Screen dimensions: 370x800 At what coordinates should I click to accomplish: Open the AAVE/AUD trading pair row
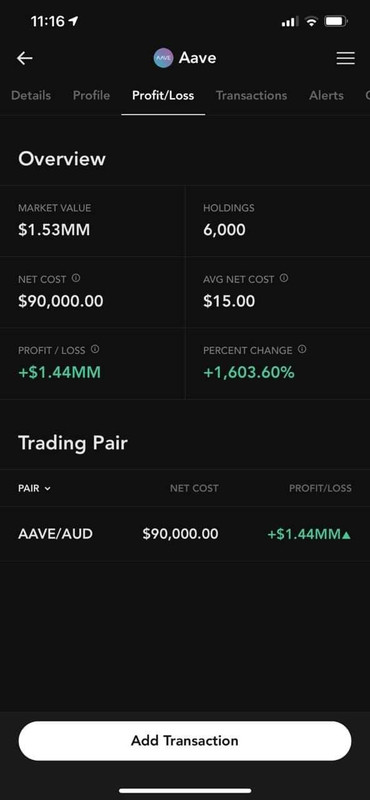(185, 534)
